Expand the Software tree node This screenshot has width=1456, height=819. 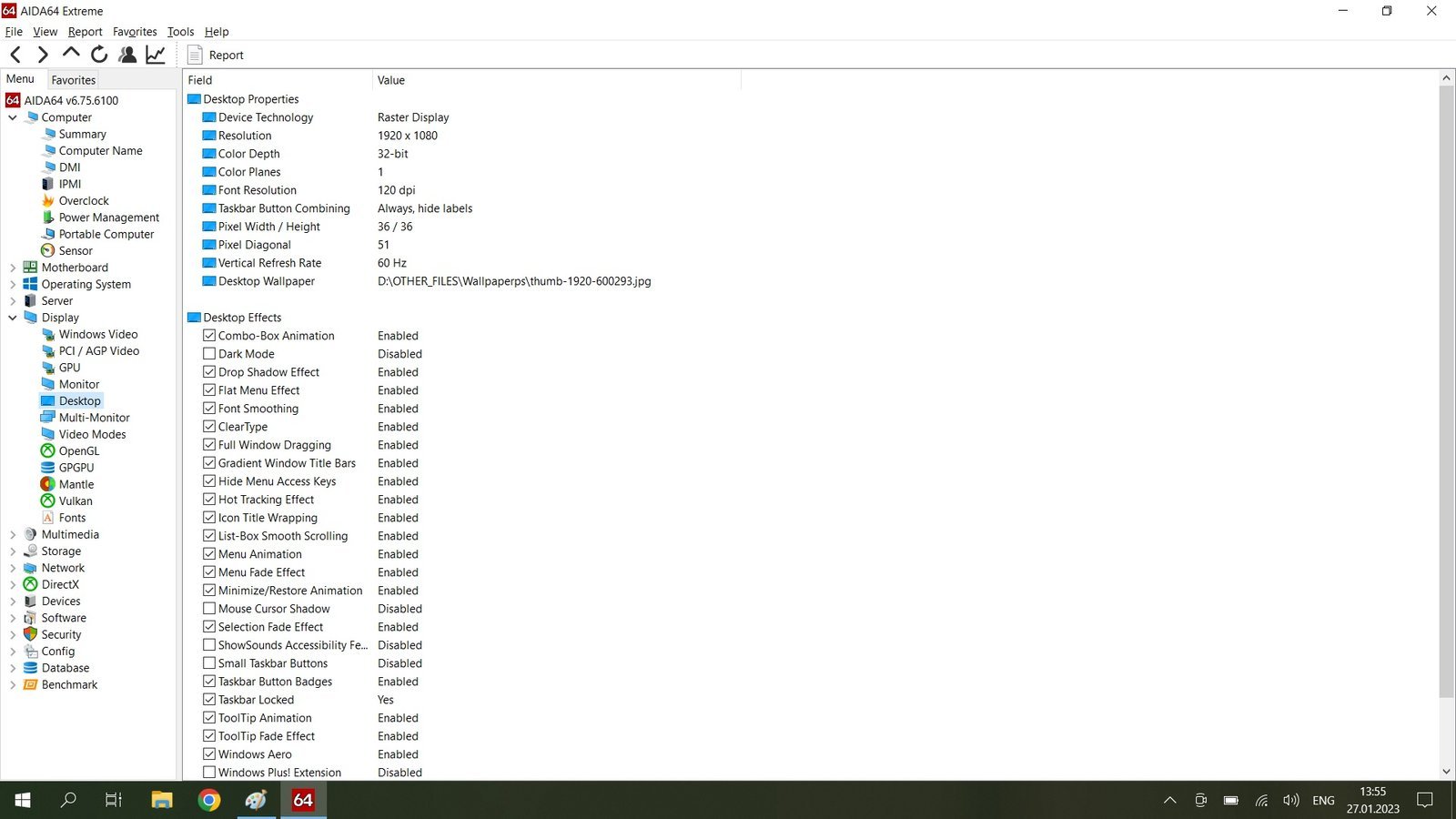13,618
